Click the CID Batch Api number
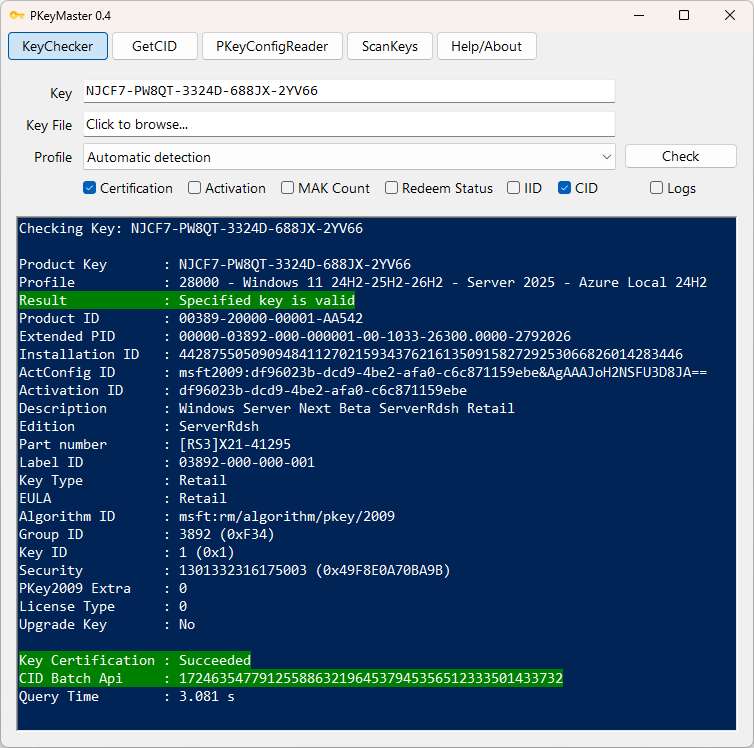 tap(371, 678)
